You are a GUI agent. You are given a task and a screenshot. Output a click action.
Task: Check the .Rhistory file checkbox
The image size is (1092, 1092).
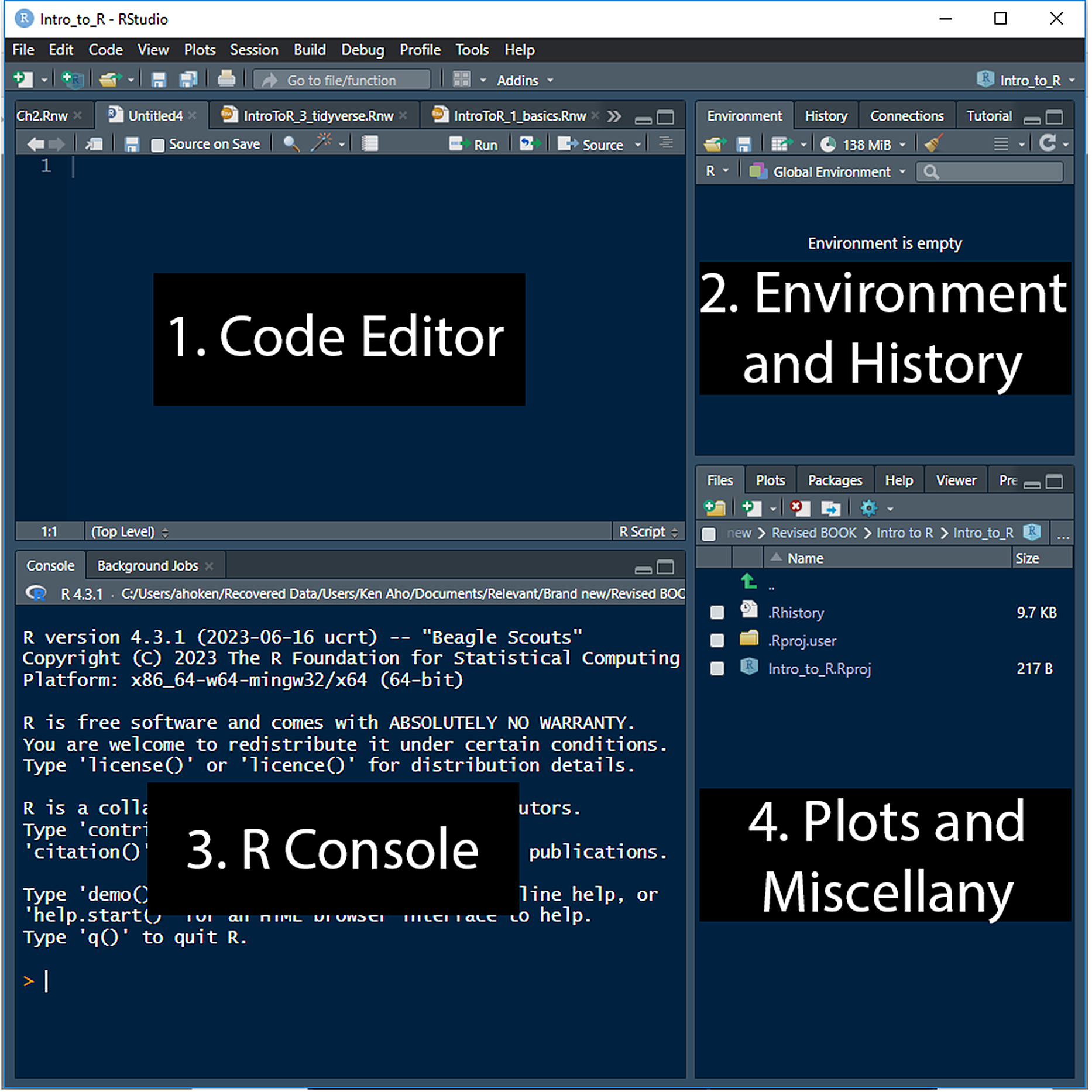tap(717, 613)
